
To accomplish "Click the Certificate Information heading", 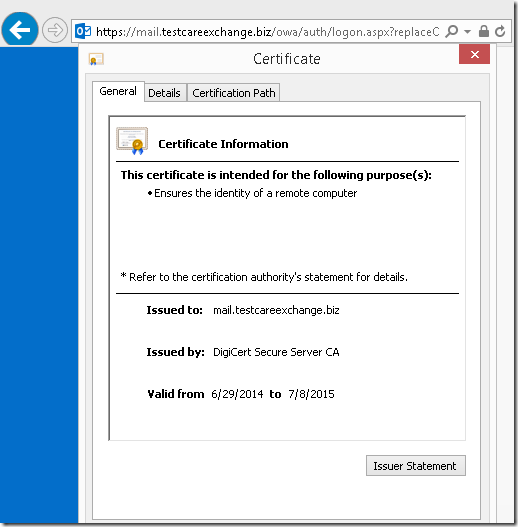I will tap(223, 144).
